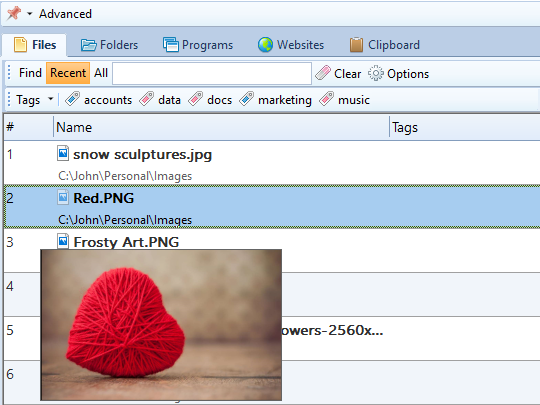Filter by the music tag
Screen dimensions: 540x405
click(344, 100)
